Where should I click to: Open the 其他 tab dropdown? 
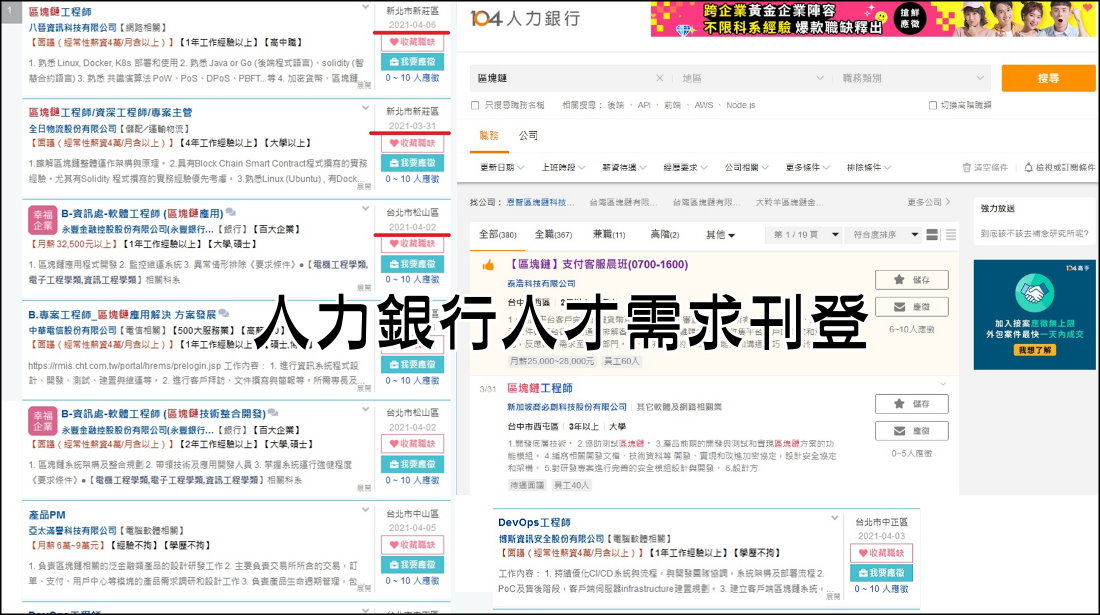pos(720,235)
